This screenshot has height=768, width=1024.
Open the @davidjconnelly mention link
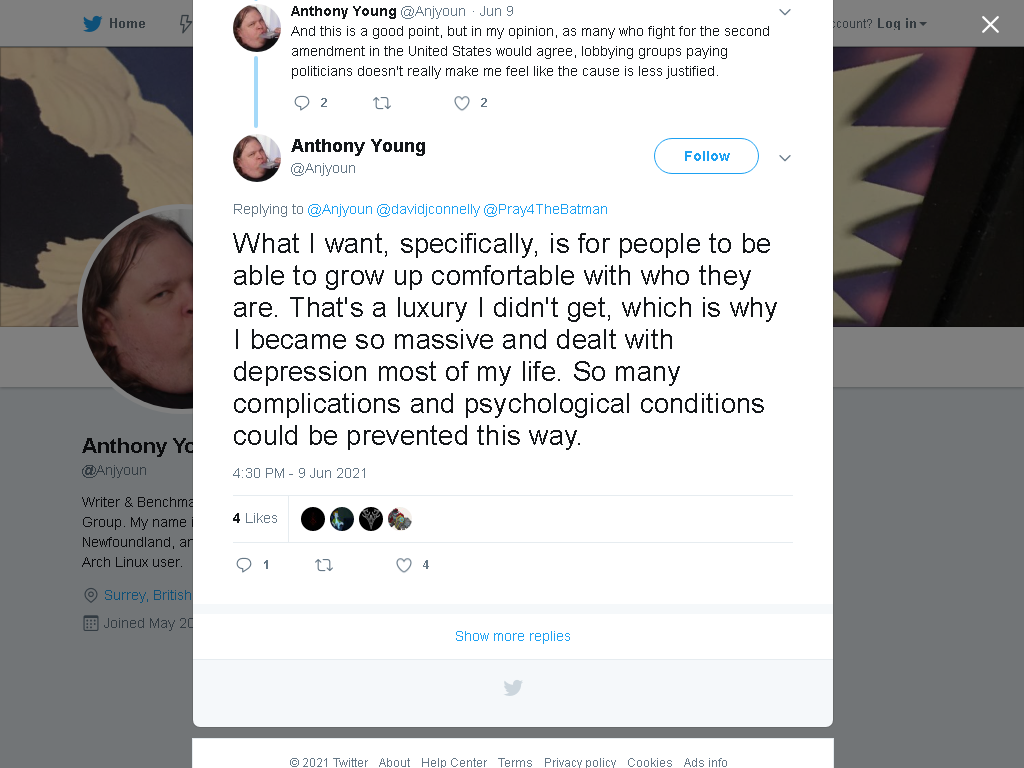tap(428, 209)
